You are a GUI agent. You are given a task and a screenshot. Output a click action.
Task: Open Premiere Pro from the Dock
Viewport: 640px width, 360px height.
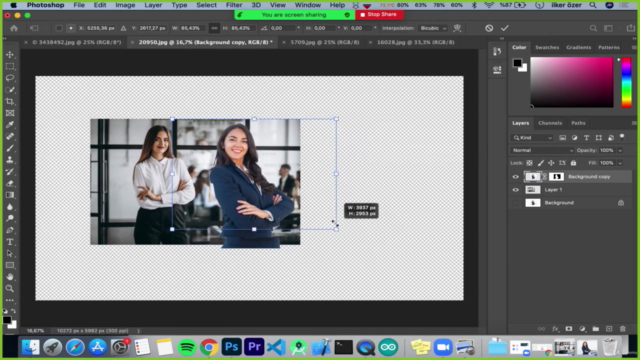(x=254, y=347)
